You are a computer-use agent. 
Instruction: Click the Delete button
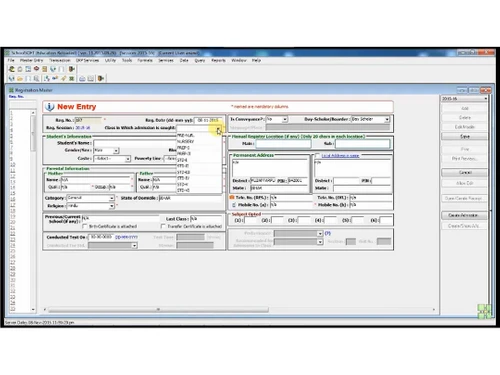(464, 118)
